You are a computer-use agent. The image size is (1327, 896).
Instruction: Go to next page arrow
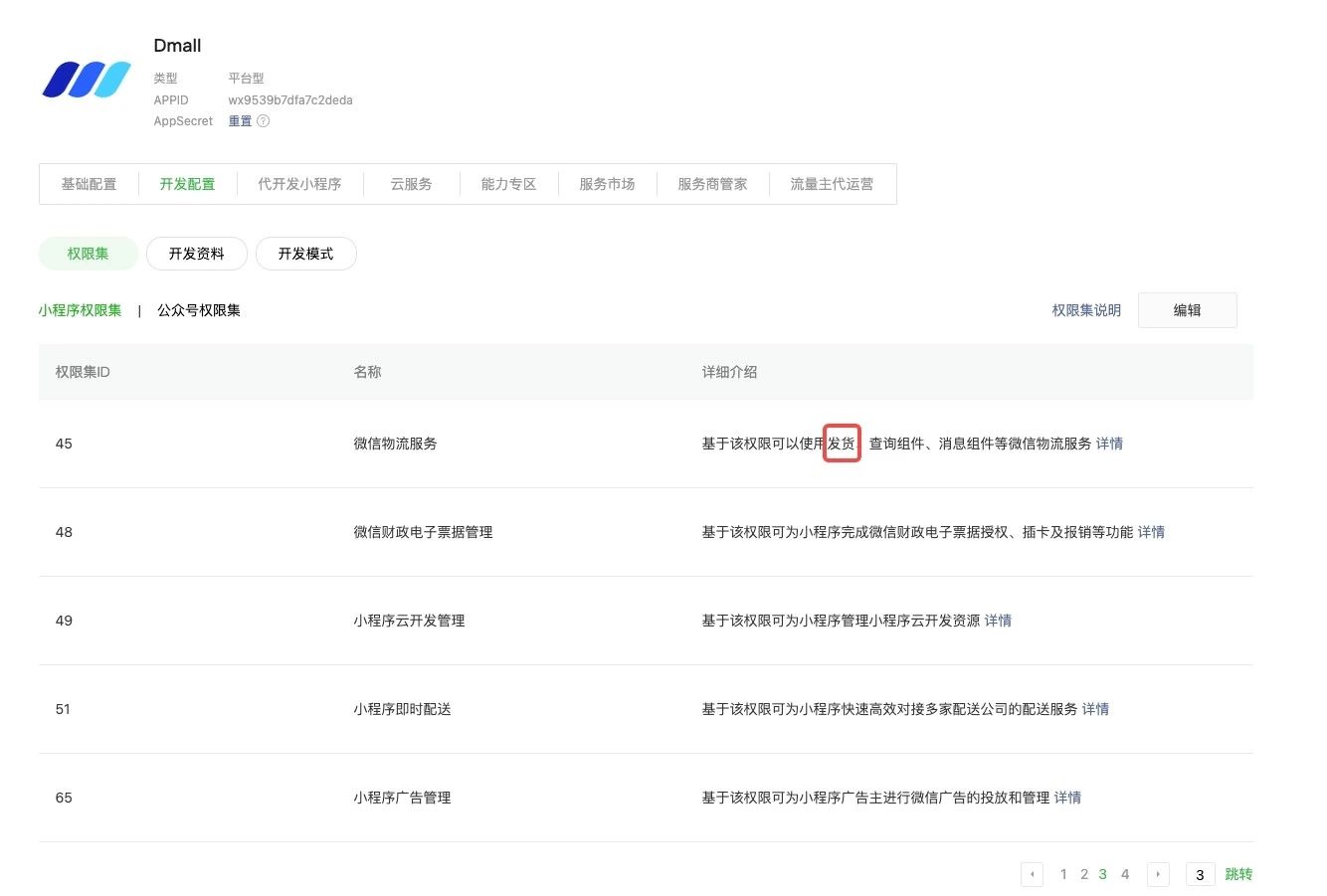point(1158,874)
